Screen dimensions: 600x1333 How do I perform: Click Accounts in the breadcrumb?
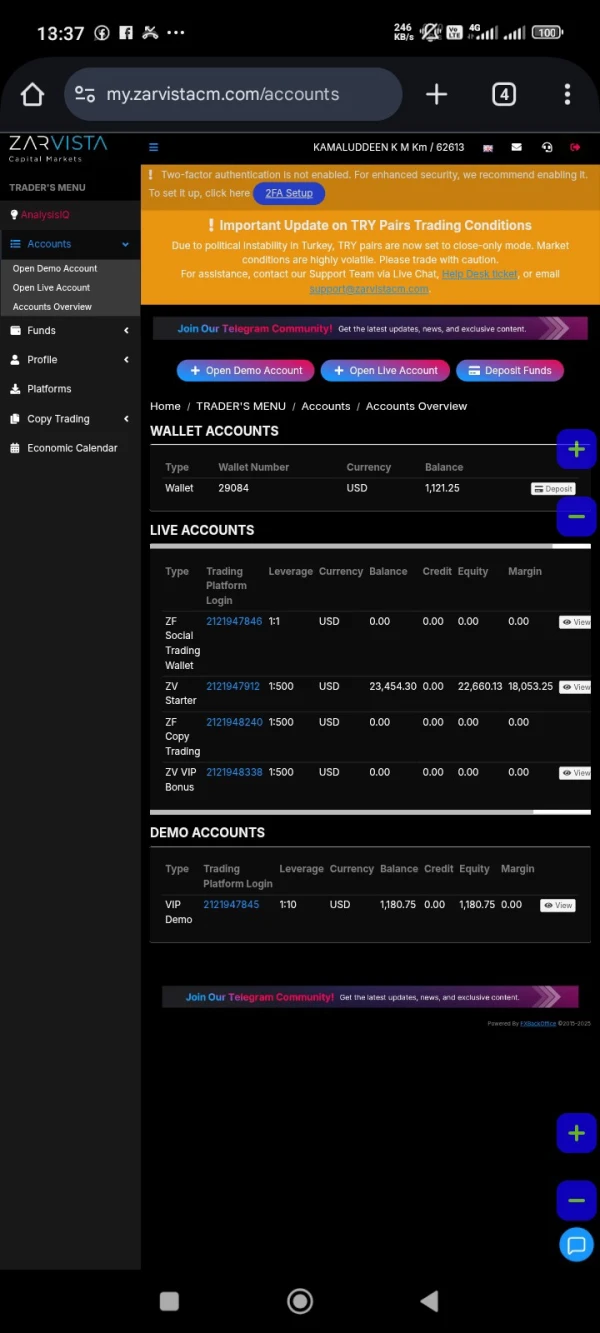[326, 406]
